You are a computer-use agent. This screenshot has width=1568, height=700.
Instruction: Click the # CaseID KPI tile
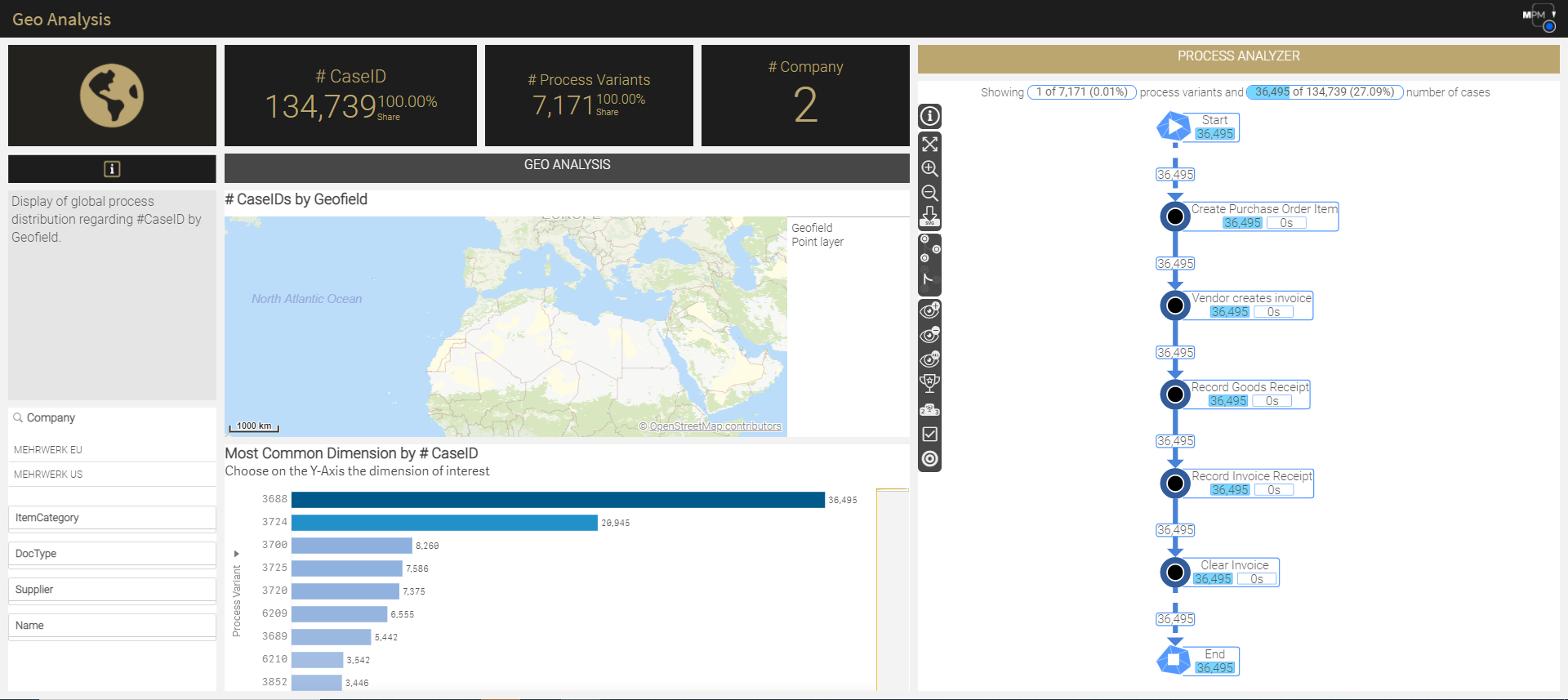[x=350, y=96]
